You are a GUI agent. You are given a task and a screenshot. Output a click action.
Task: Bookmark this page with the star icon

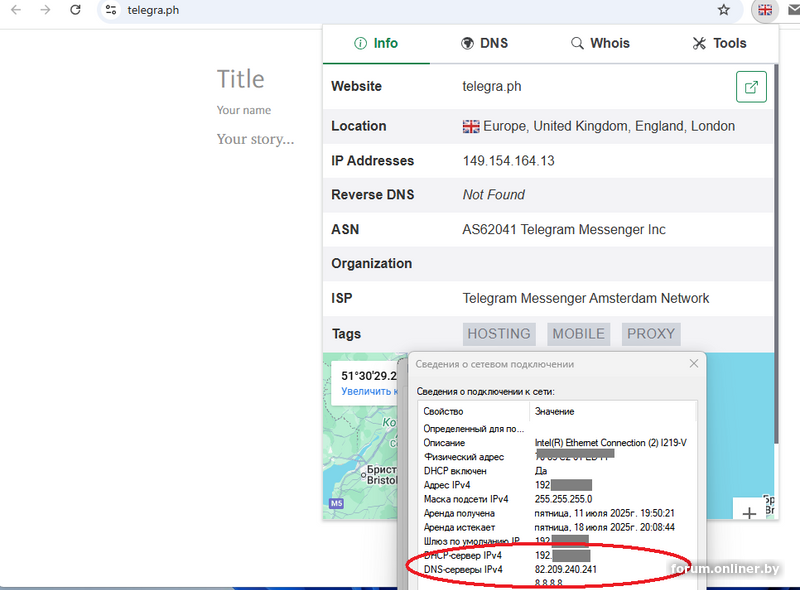coord(724,10)
